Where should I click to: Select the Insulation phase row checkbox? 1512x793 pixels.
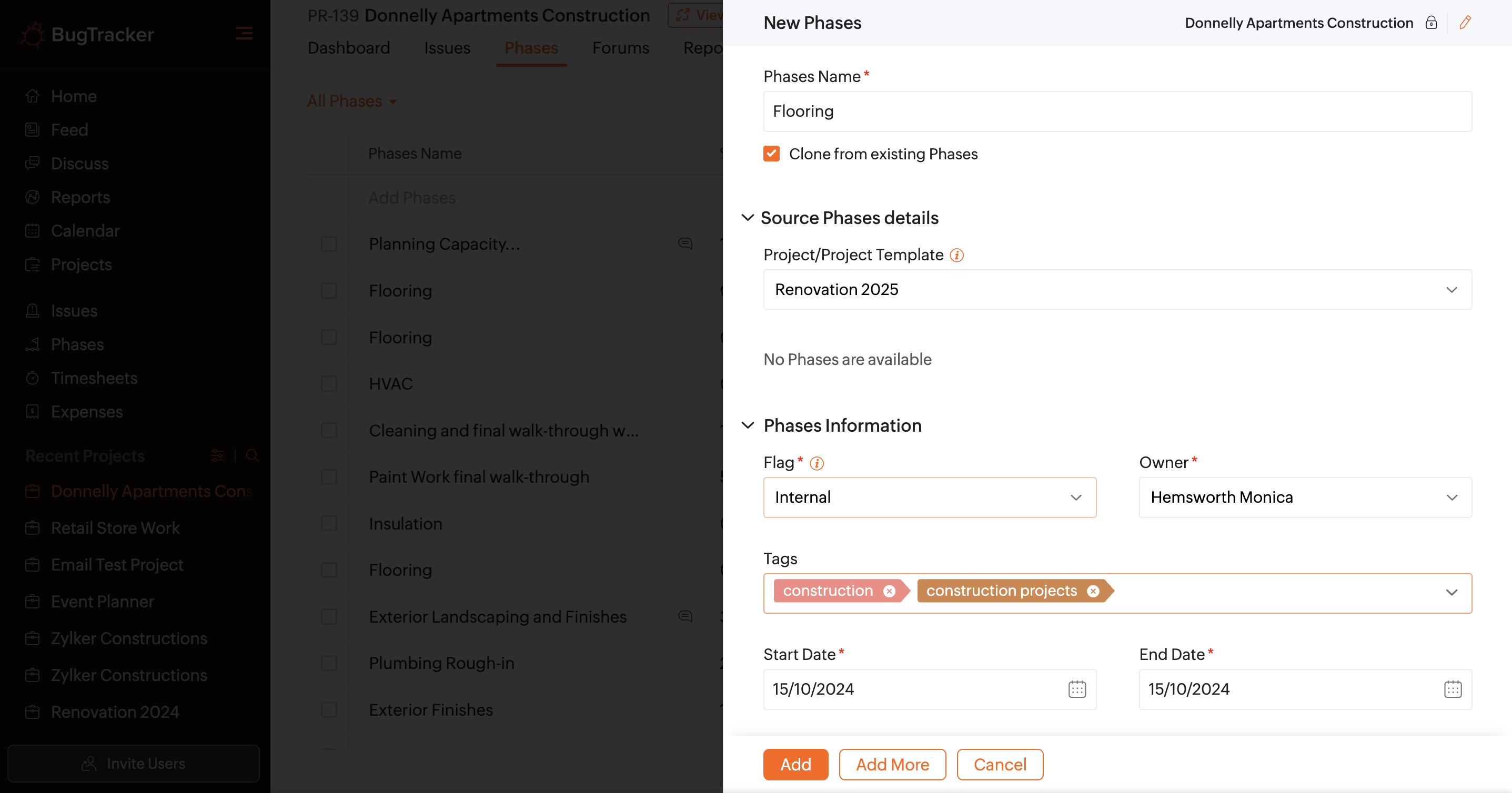pyautogui.click(x=329, y=523)
